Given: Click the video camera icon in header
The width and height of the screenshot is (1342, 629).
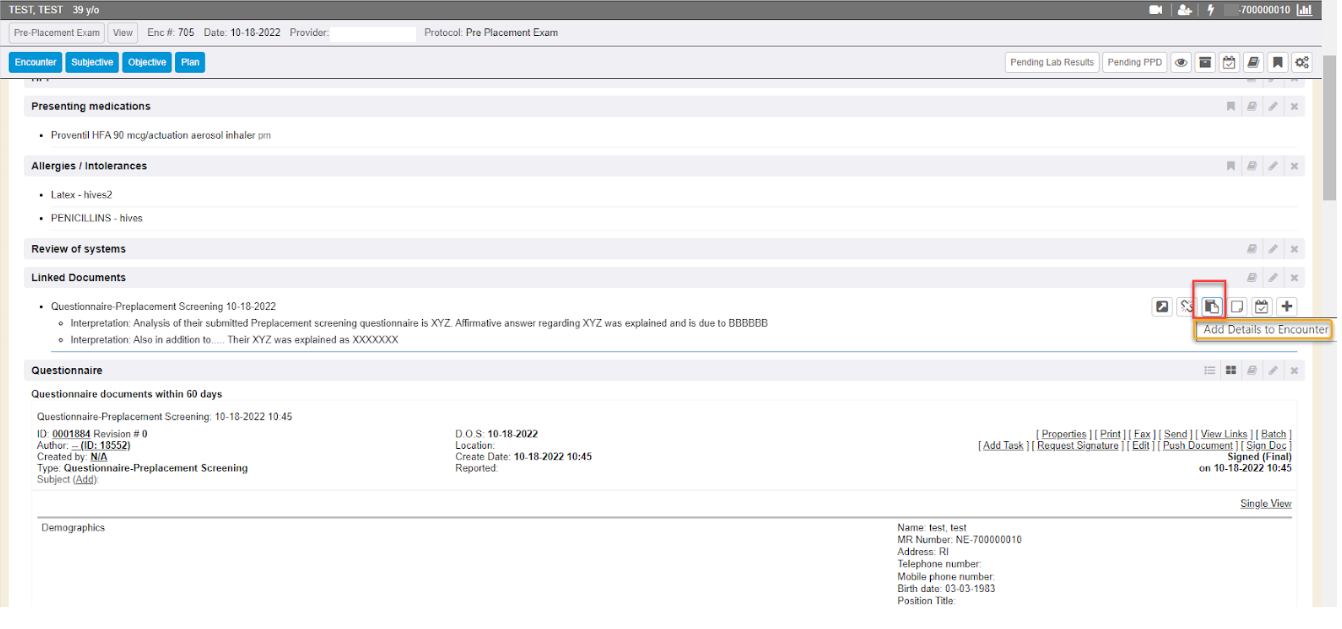Looking at the screenshot, I should click(x=1156, y=10).
